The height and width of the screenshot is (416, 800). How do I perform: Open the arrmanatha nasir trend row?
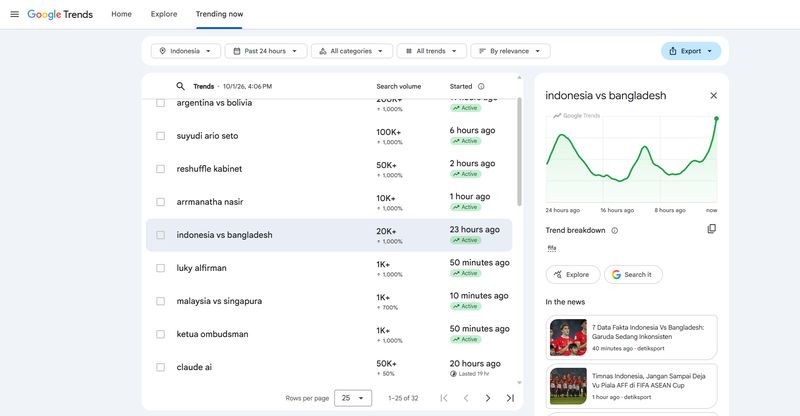pyautogui.click(x=329, y=202)
